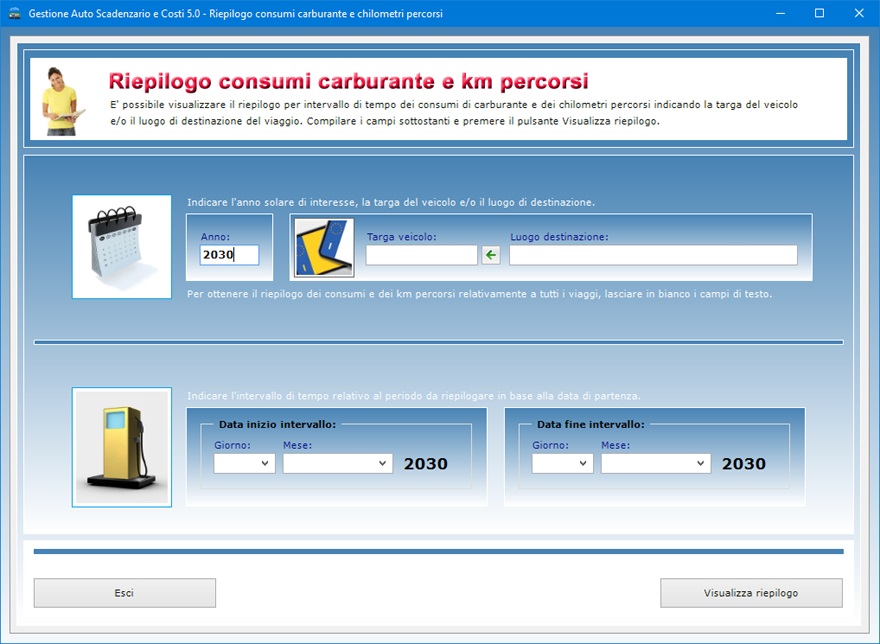The image size is (880, 644).
Task: Click the 2030 year in start interval
Action: pos(426,464)
